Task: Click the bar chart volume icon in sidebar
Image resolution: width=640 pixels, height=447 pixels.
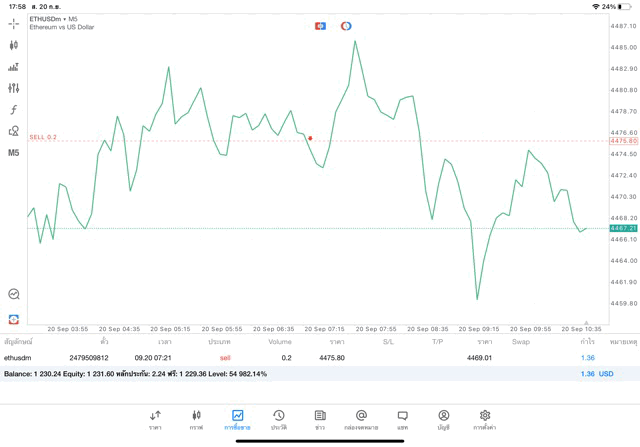Action: pyautogui.click(x=14, y=67)
